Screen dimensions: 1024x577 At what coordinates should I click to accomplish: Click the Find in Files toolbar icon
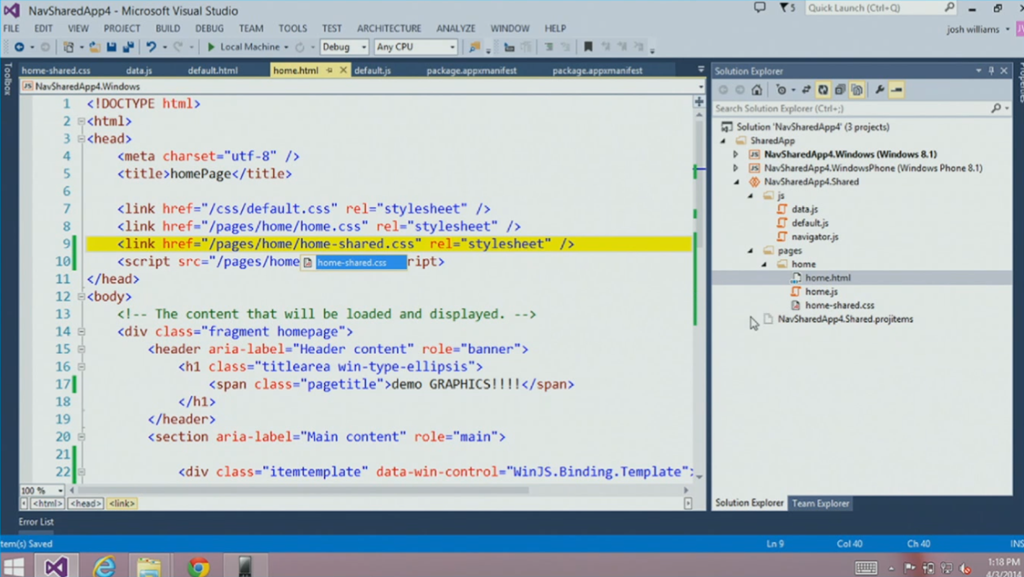475,47
